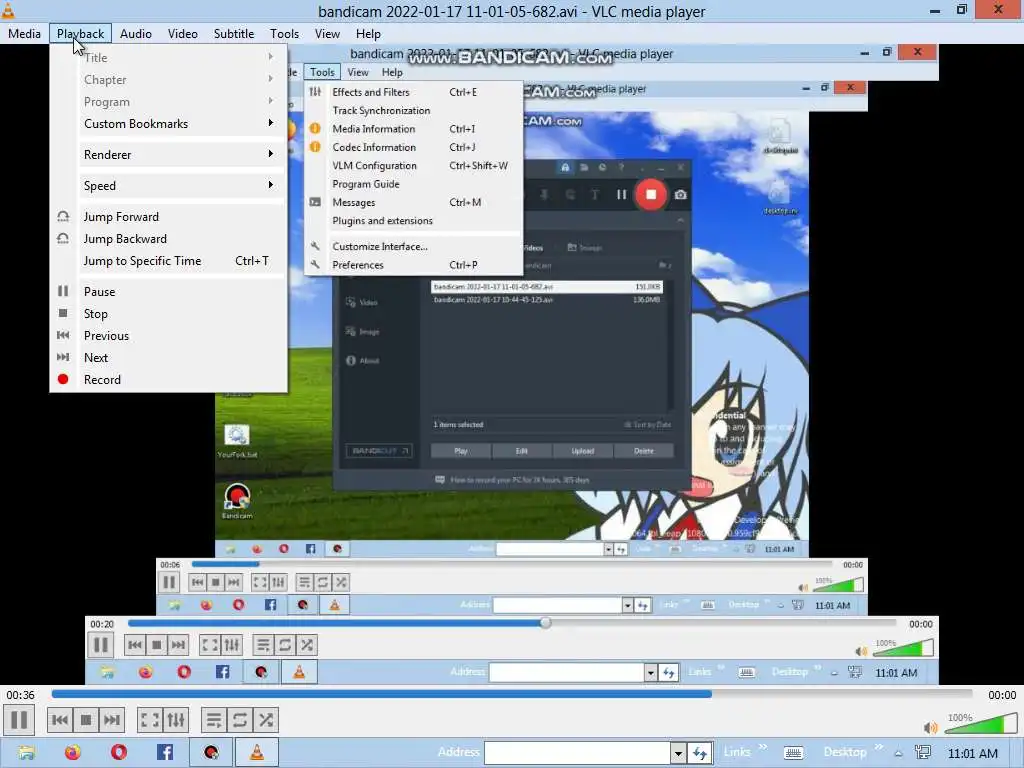
Task: Launch Opera from the real Windows taskbar
Action: pyautogui.click(x=119, y=752)
